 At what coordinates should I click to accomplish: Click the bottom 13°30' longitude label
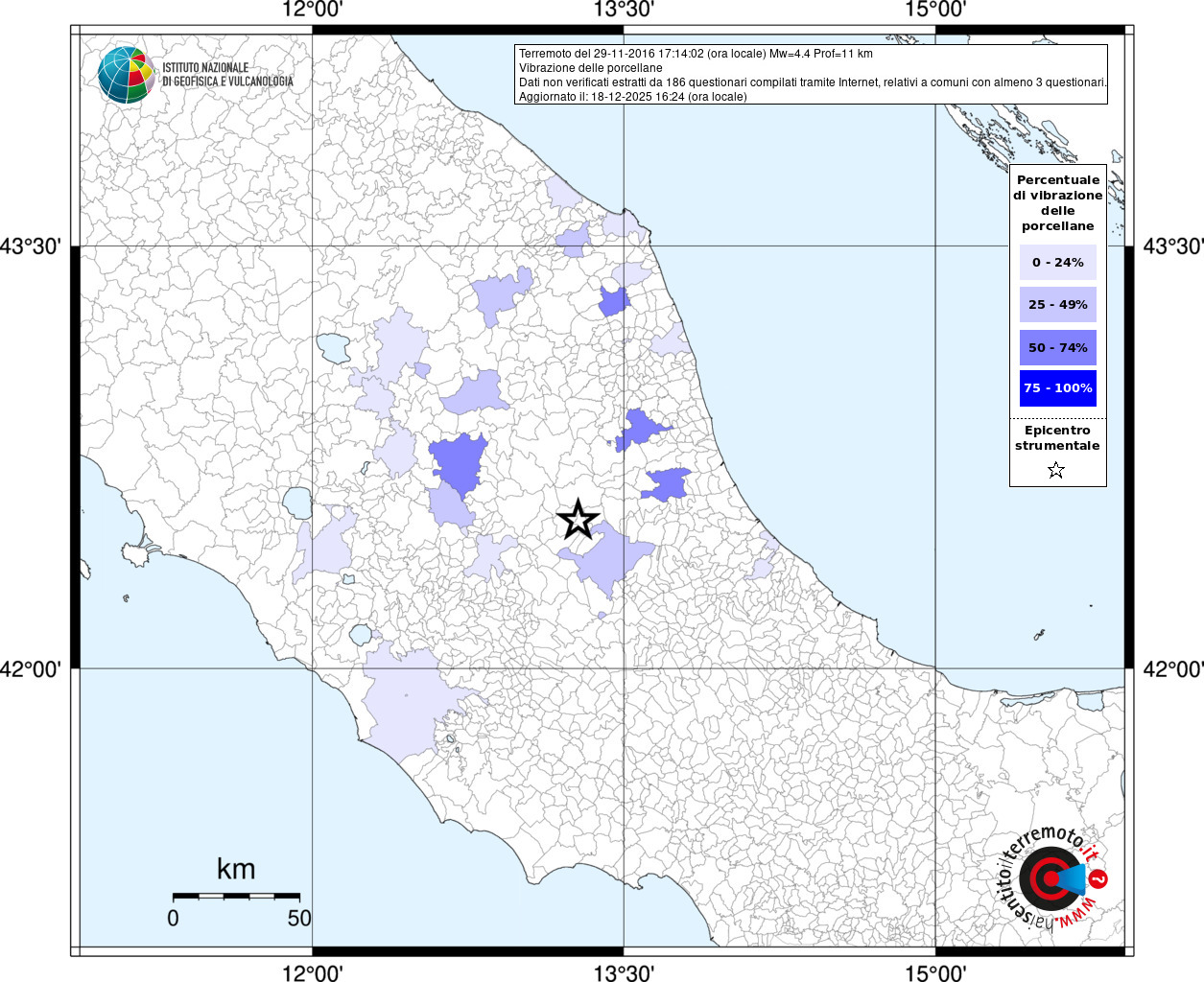pyautogui.click(x=624, y=972)
